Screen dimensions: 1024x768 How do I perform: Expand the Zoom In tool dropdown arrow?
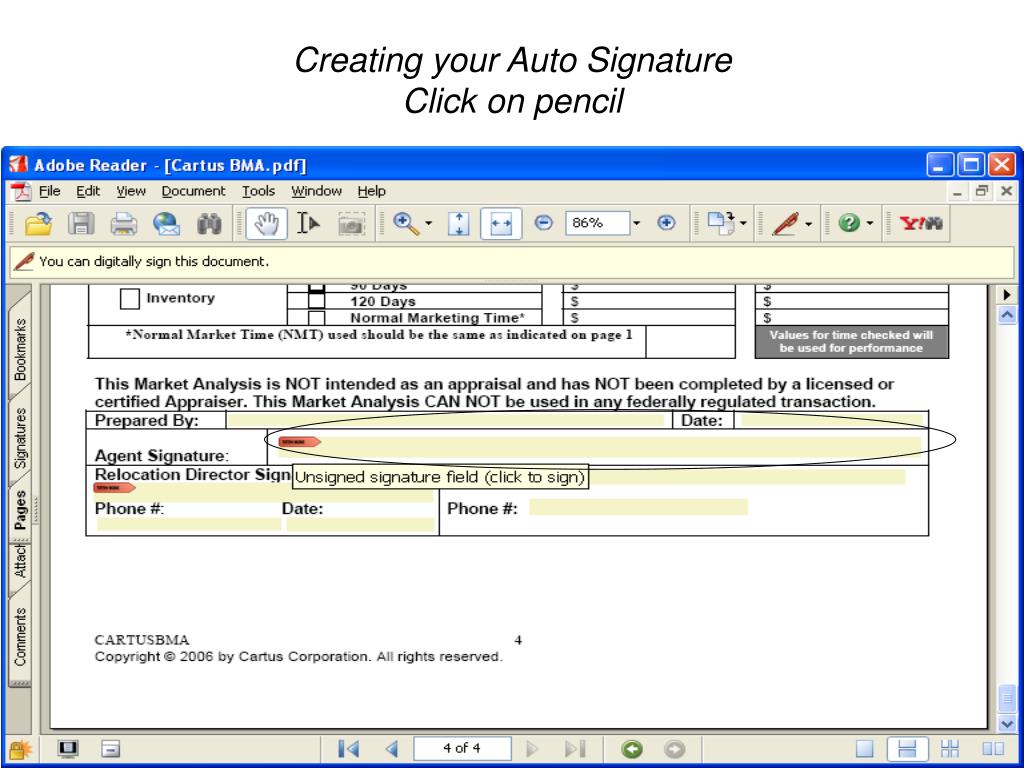428,223
